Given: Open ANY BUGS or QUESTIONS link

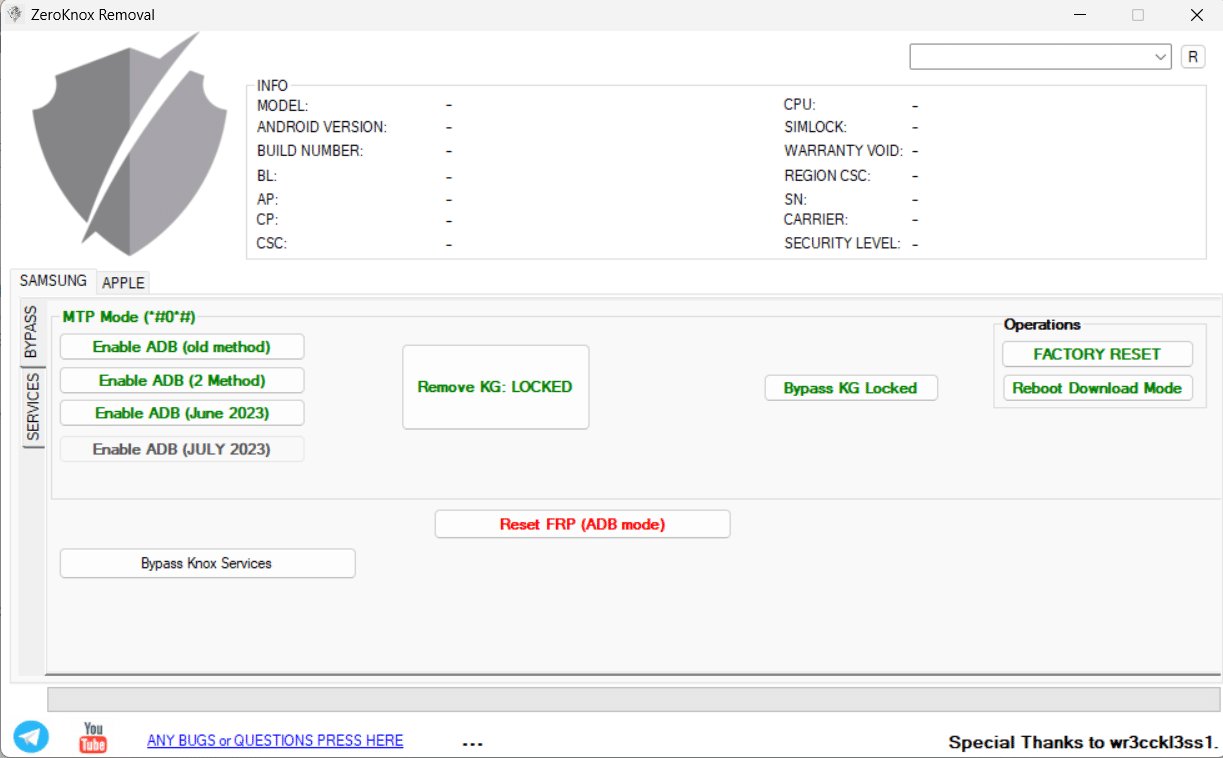Looking at the screenshot, I should tap(275, 740).
